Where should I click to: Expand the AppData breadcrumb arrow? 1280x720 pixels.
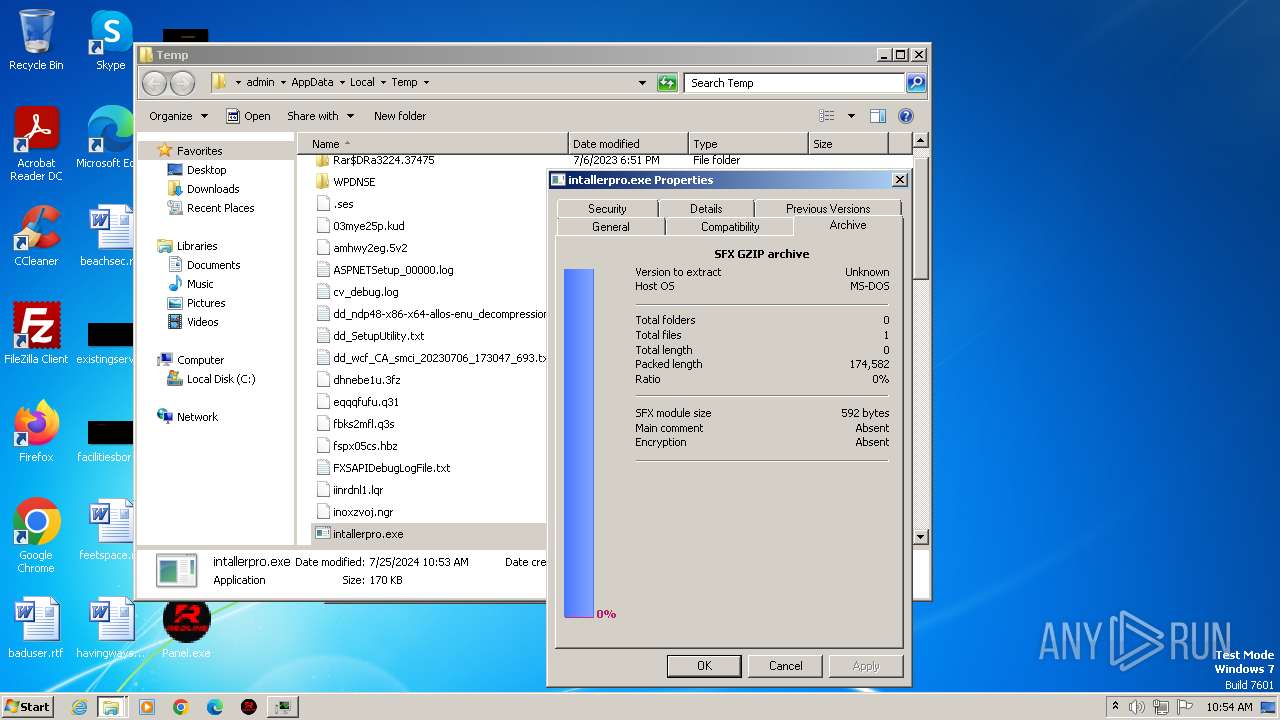coord(340,83)
